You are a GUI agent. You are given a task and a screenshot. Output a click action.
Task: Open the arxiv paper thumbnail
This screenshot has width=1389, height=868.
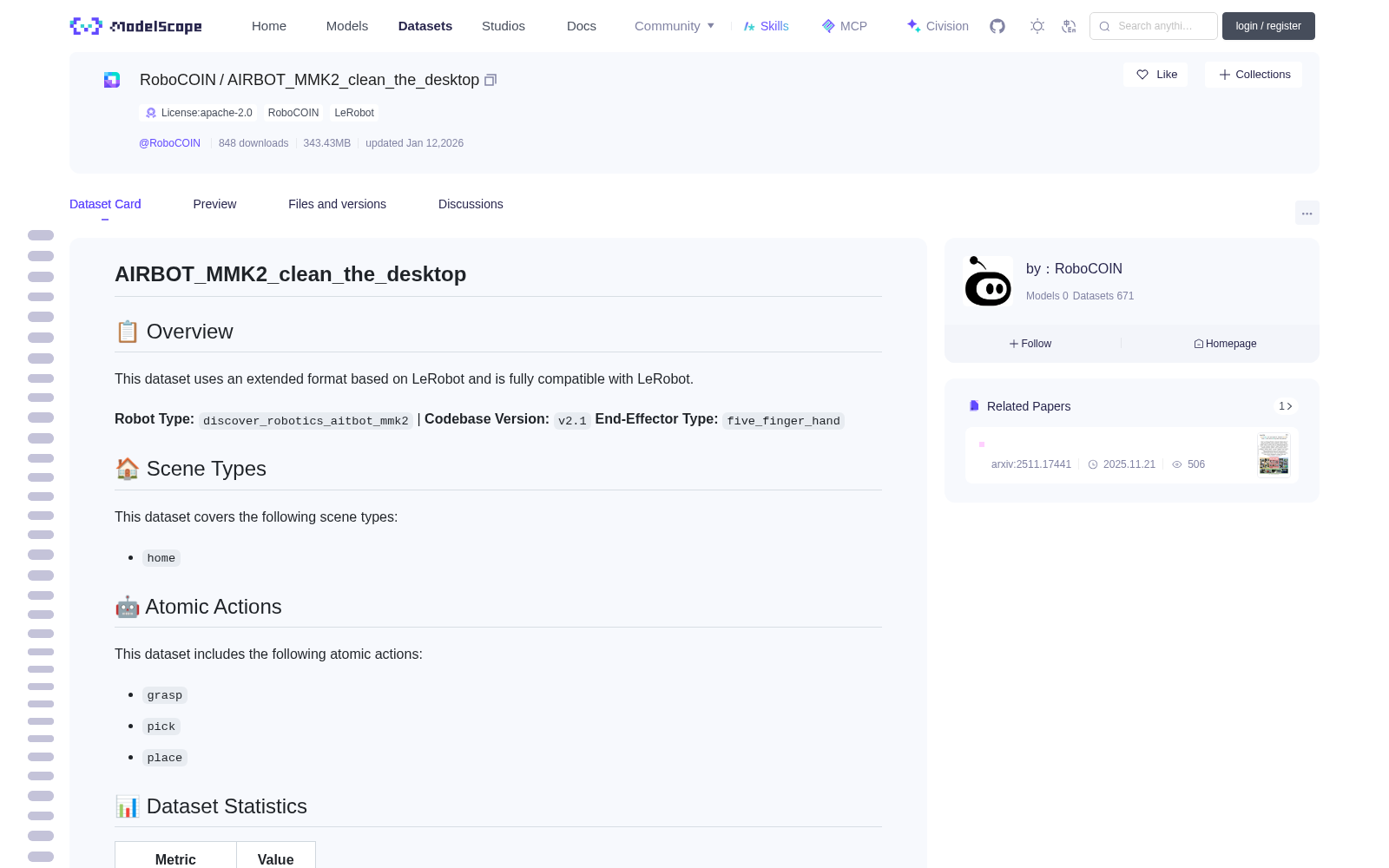[1274, 454]
